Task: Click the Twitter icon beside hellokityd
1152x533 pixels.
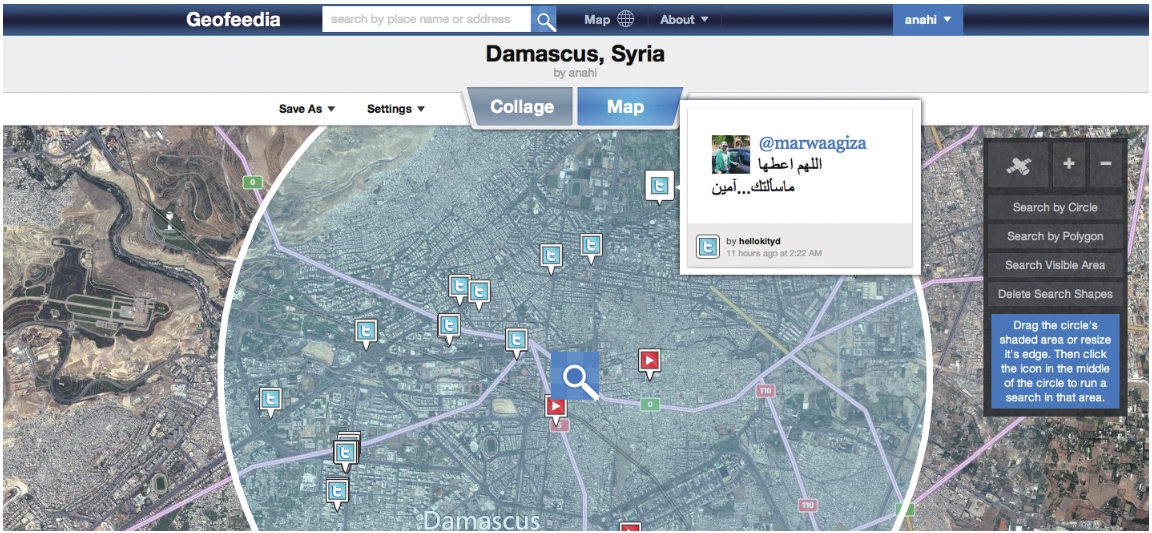Action: (708, 247)
